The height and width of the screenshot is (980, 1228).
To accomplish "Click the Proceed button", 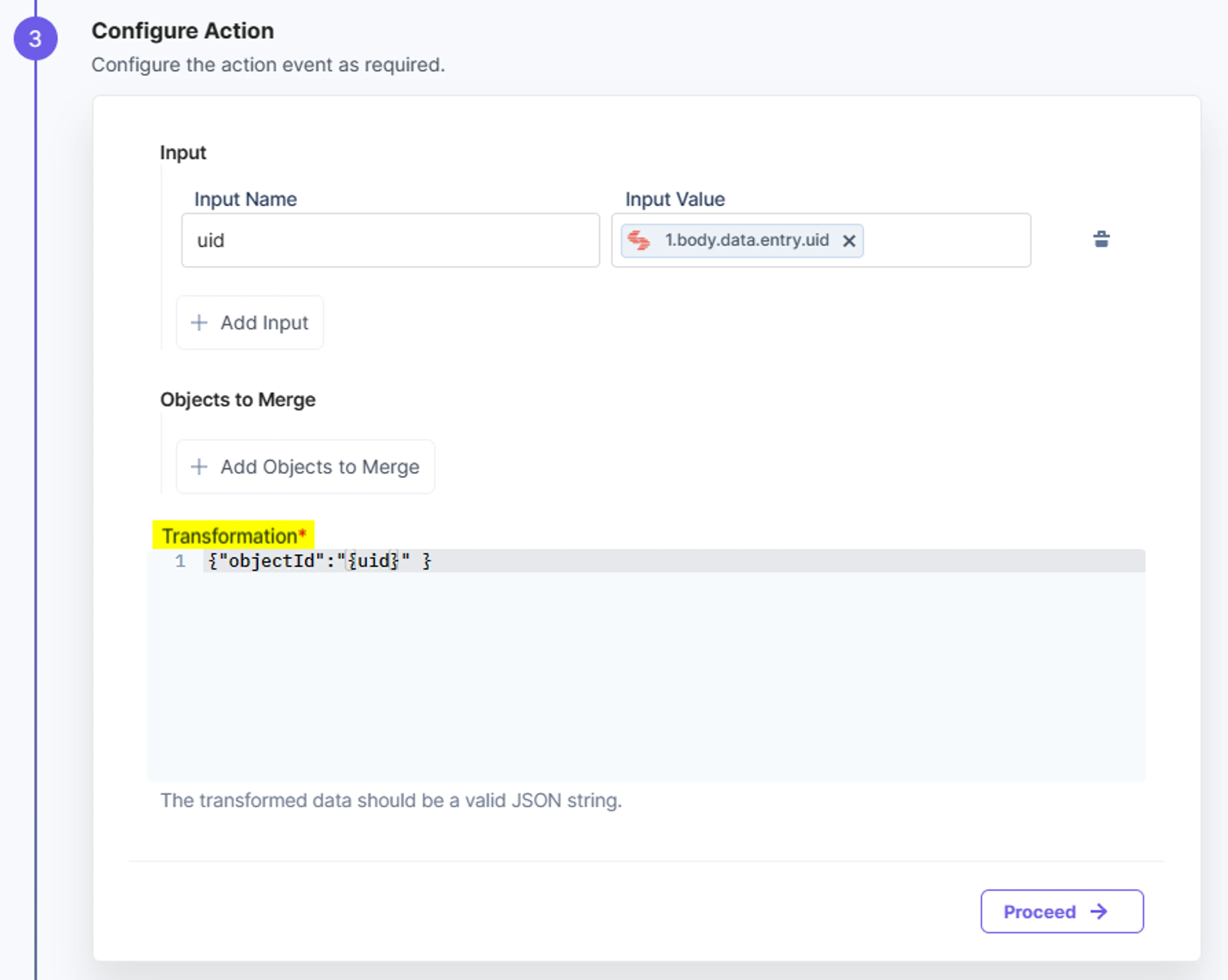I will 1062,911.
